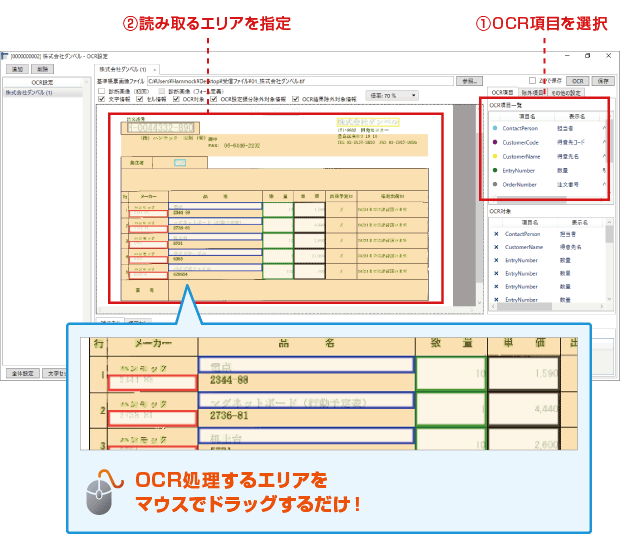The height and width of the screenshot is (550, 620).
Task: Select the ContactPerson row in OCR項目一覧
Action: coord(548,128)
